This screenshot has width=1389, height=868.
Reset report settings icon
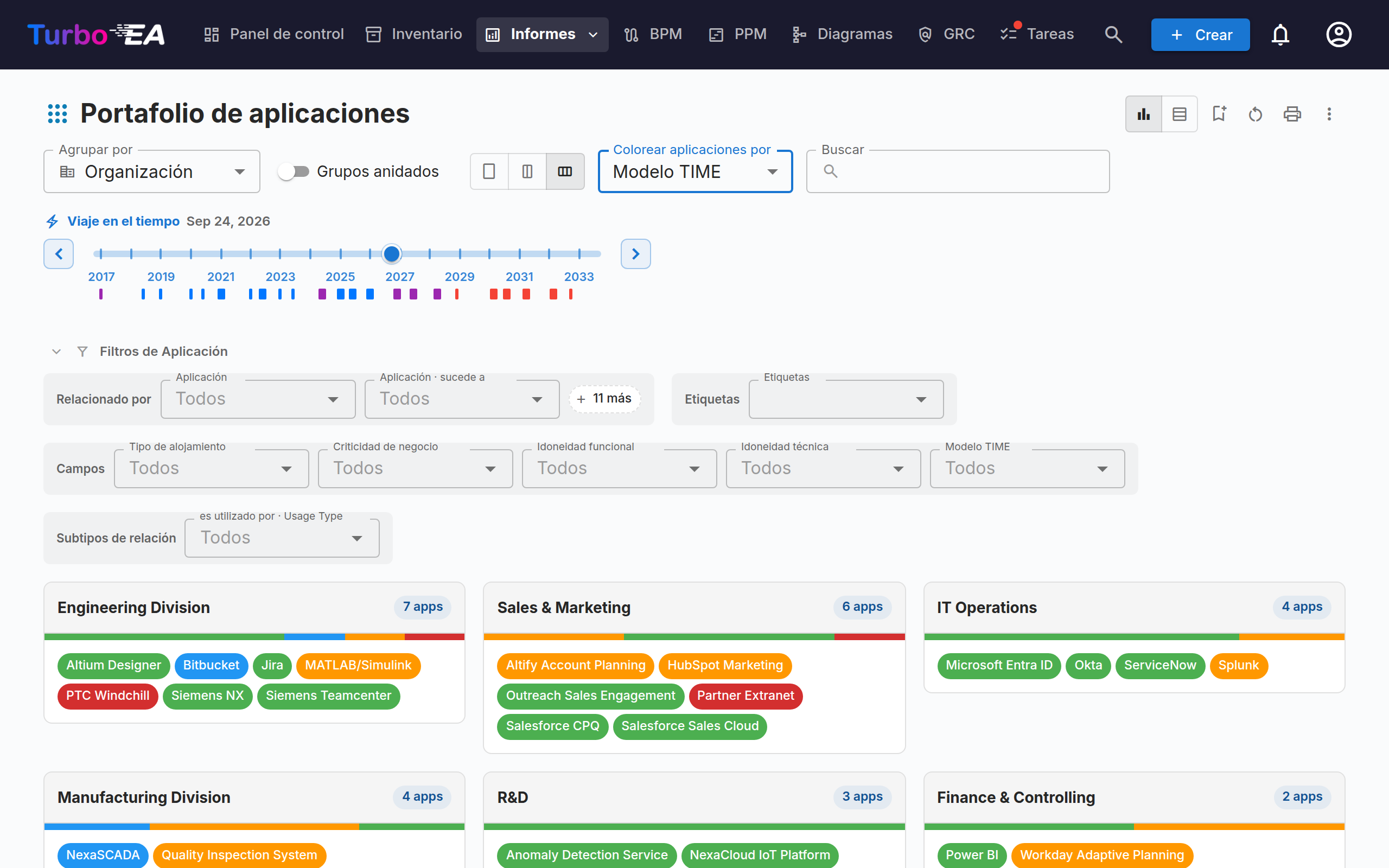pos(1256,114)
